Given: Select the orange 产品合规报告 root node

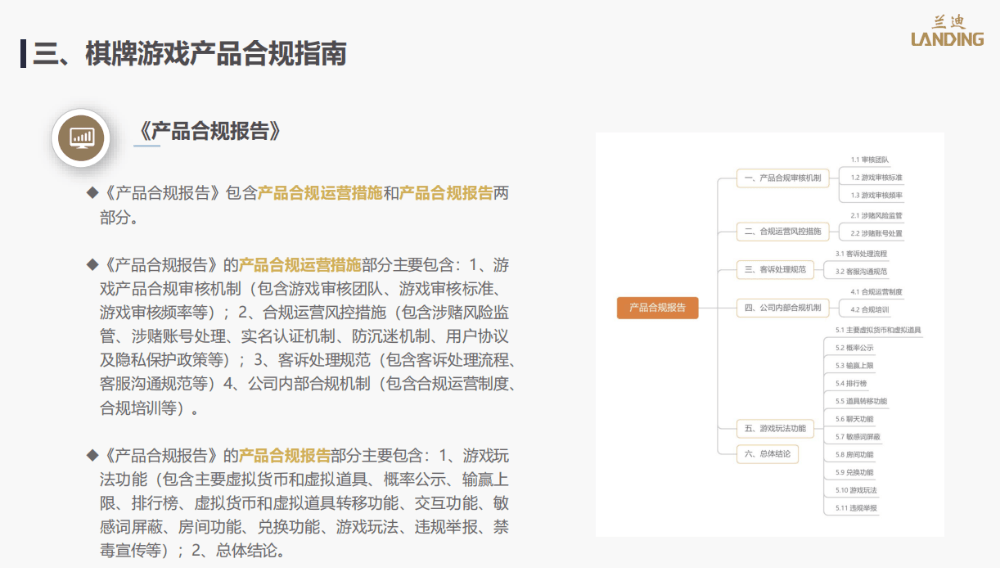Looking at the screenshot, I should [657, 308].
